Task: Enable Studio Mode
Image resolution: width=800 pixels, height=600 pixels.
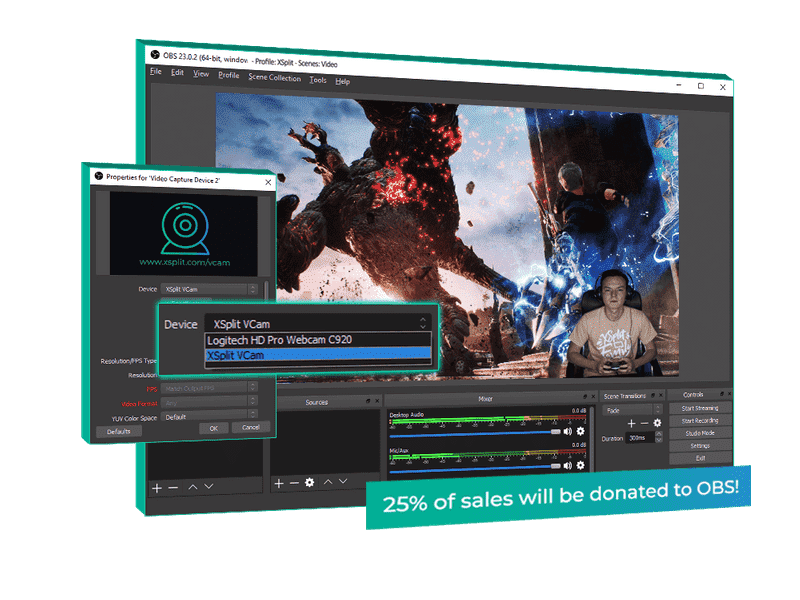Action: pos(698,433)
